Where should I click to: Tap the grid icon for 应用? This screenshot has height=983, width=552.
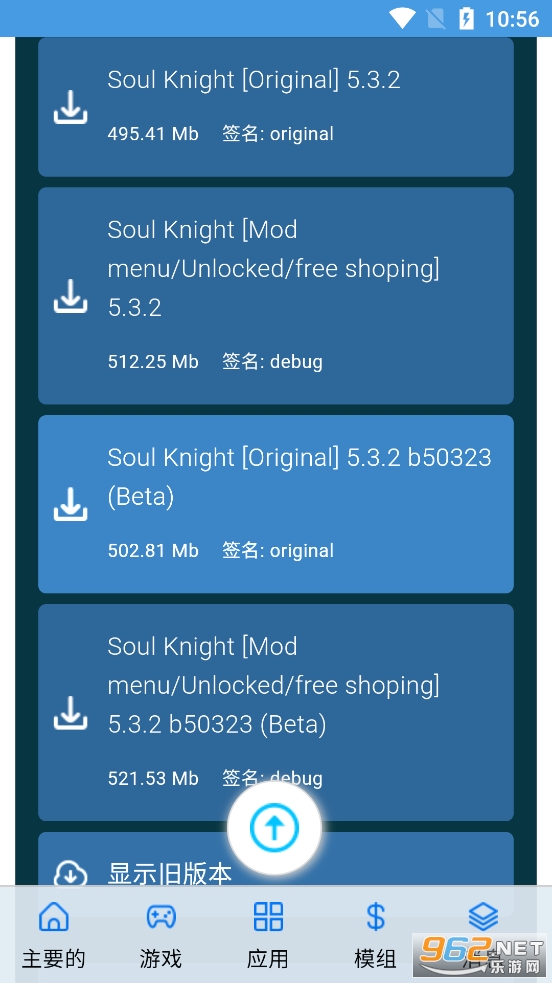(x=268, y=917)
